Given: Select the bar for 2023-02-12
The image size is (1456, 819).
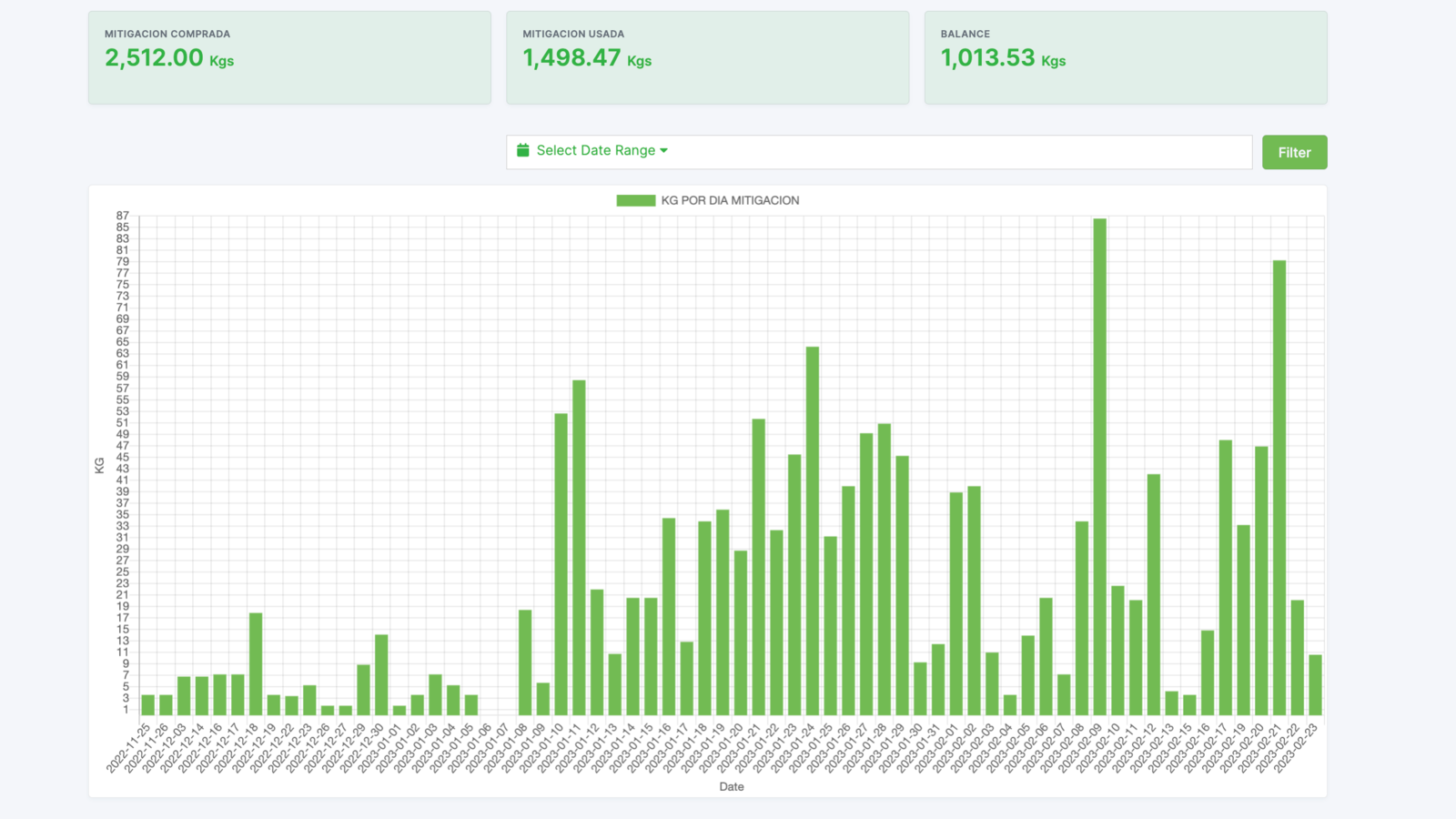Looking at the screenshot, I should point(1154,595).
